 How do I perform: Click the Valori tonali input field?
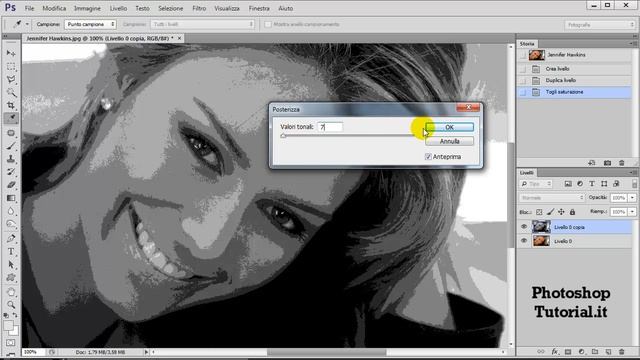click(330, 127)
